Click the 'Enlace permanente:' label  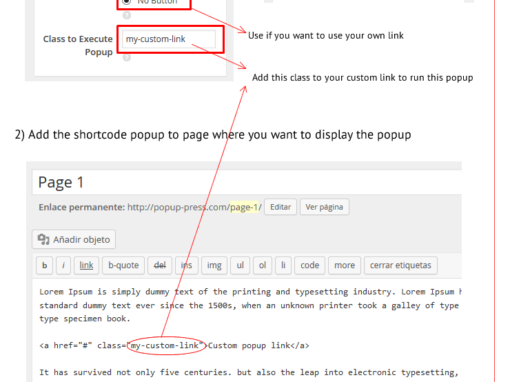[x=82, y=207]
